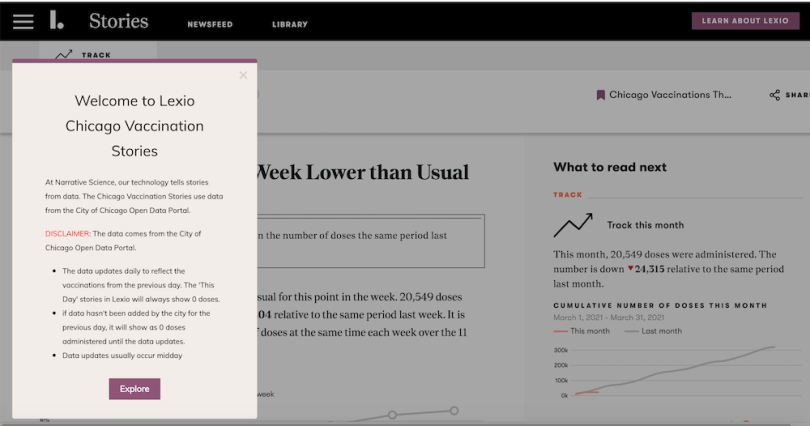Open the Chicago Vaccinations story dropdown
The width and height of the screenshot is (810, 426).
click(x=671, y=95)
